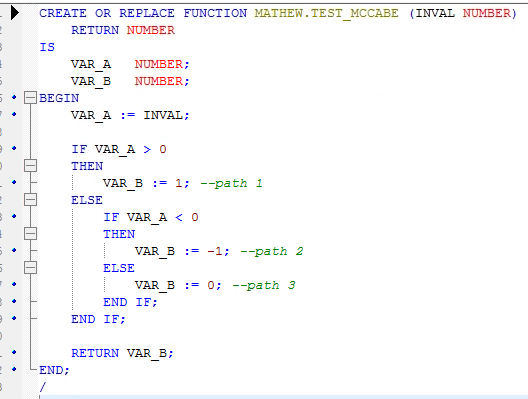Toggle breakpoint dot on path 1 line
This screenshot has height=399, width=528.
pyautogui.click(x=14, y=182)
